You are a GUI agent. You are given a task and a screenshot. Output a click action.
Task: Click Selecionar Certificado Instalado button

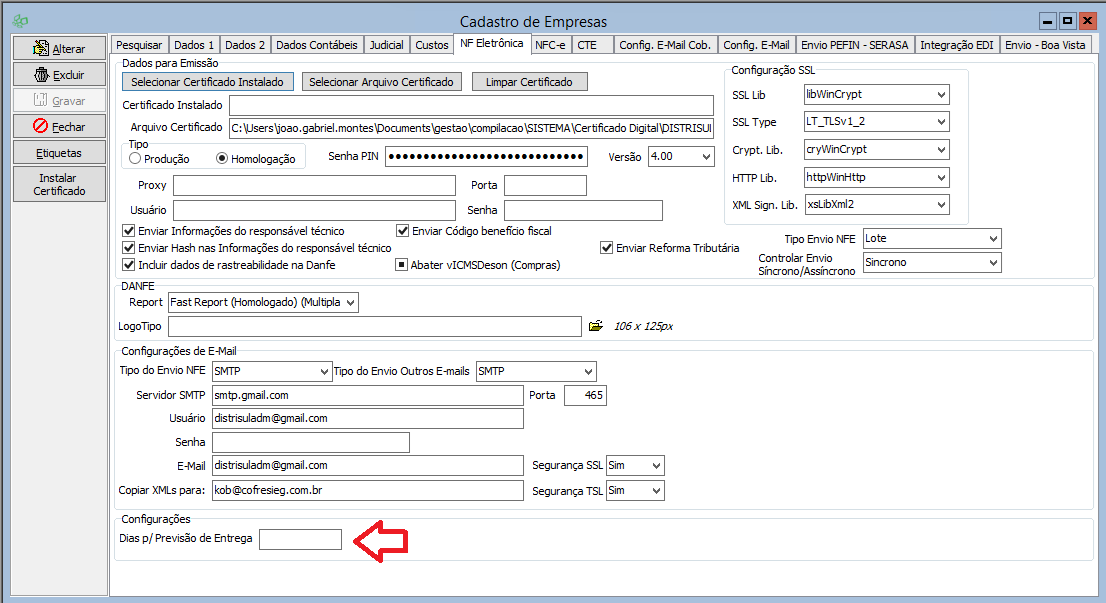click(208, 82)
